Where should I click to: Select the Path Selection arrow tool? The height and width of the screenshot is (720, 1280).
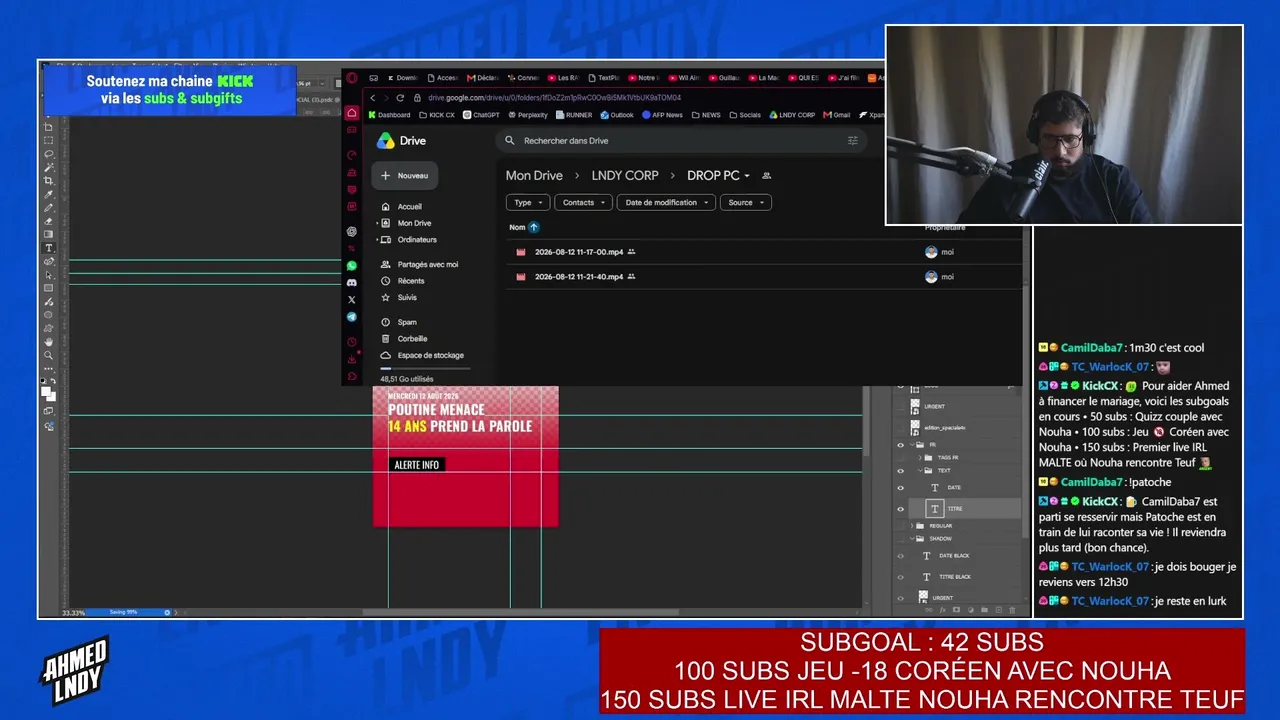[x=48, y=275]
